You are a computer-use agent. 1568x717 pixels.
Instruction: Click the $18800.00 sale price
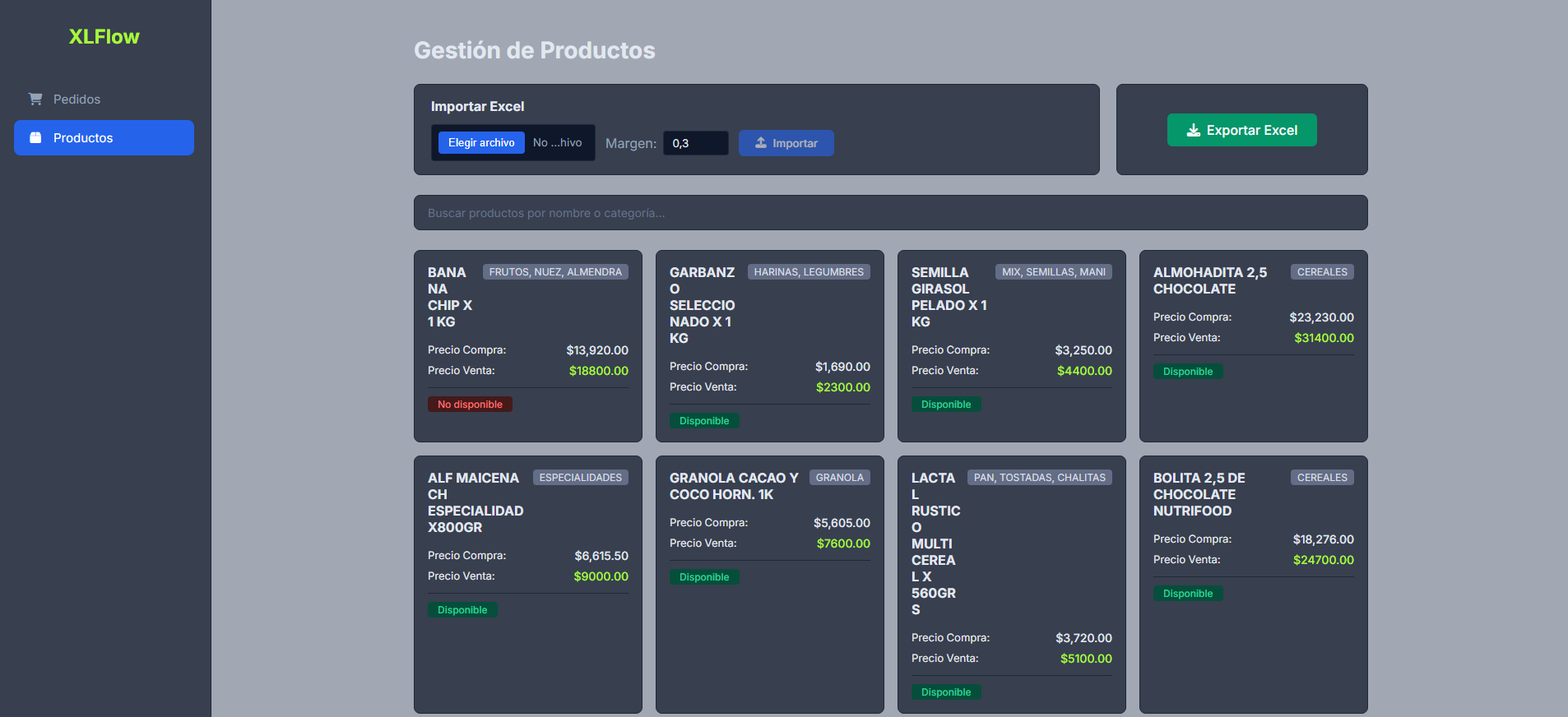(599, 371)
